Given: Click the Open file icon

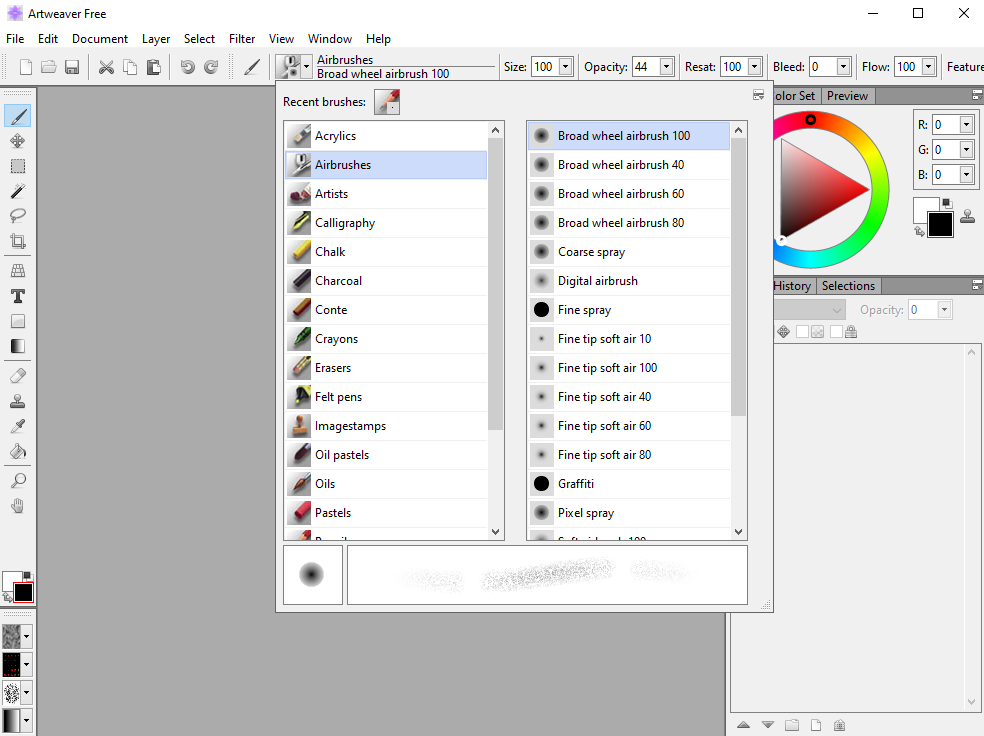Looking at the screenshot, I should click(49, 67).
